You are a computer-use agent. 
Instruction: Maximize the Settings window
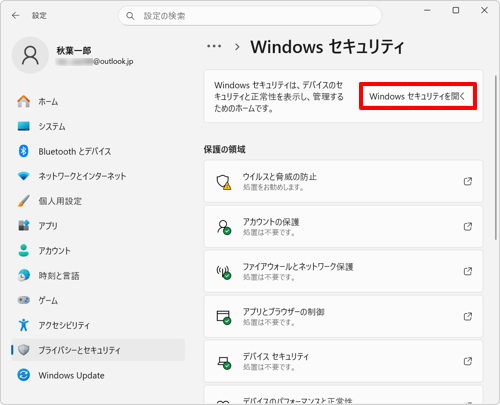click(456, 10)
